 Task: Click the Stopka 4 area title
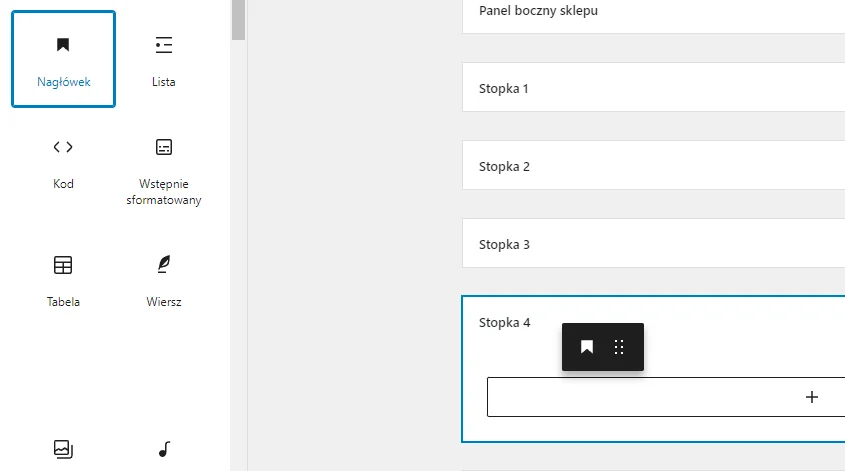[504, 322]
